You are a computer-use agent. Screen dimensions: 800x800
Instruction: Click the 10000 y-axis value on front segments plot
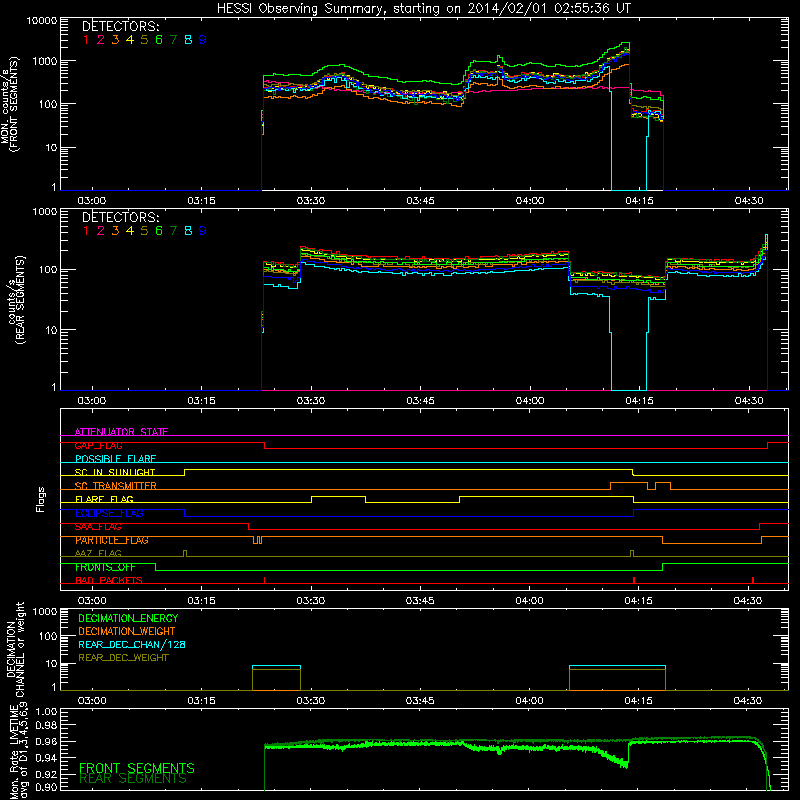tap(42, 21)
